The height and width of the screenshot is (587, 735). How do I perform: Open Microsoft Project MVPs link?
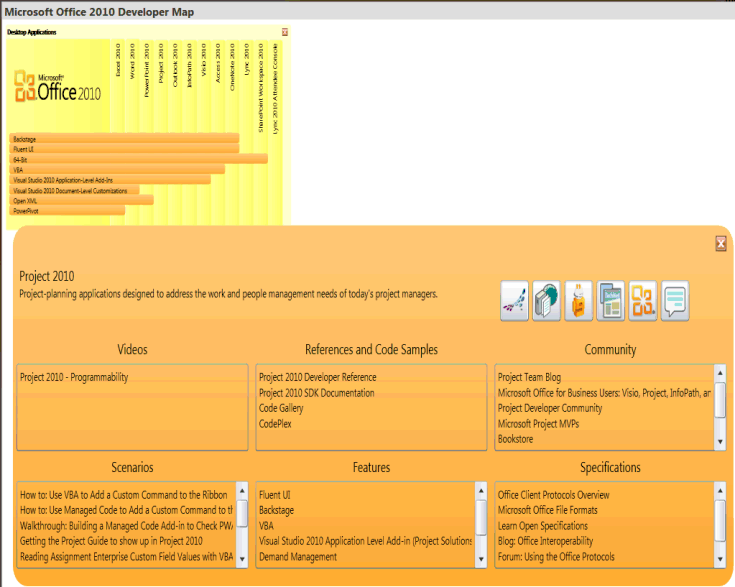[539, 424]
